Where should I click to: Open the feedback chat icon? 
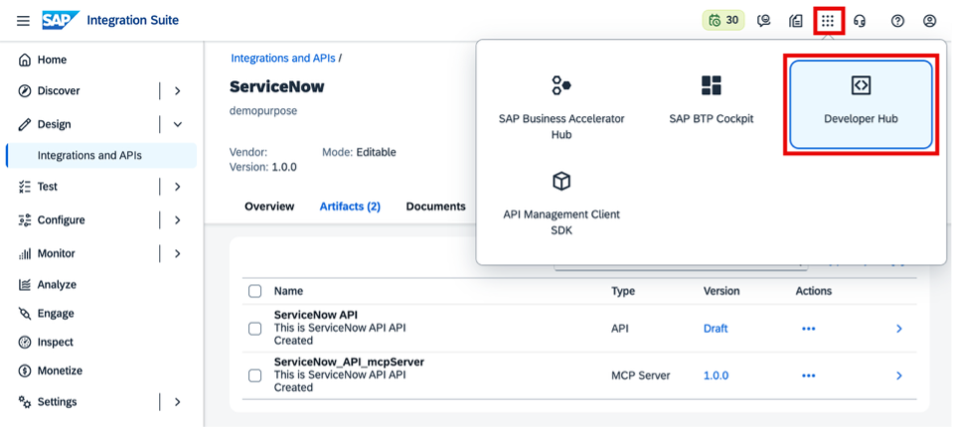(763, 21)
